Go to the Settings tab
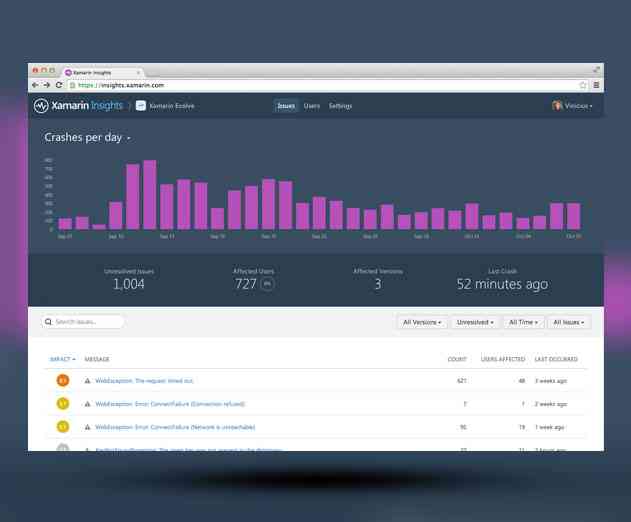This screenshot has height=522, width=631. (x=340, y=106)
